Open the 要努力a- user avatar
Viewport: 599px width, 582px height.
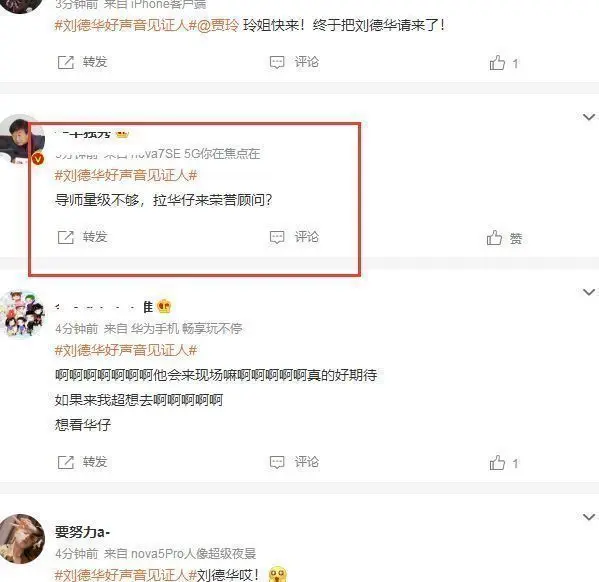23,539
